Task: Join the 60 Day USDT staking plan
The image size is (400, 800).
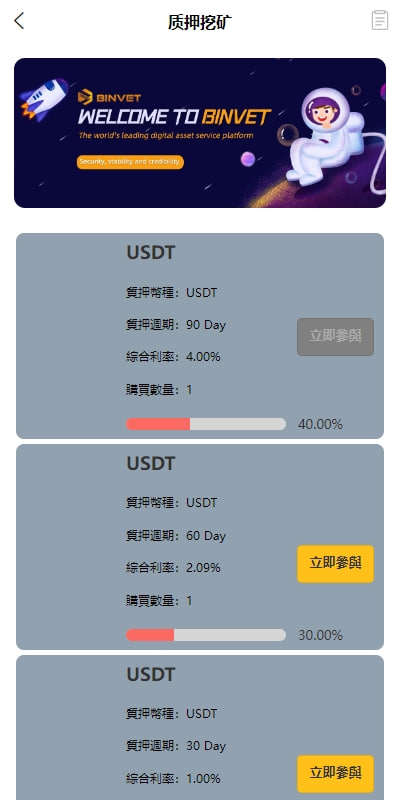Action: click(335, 564)
